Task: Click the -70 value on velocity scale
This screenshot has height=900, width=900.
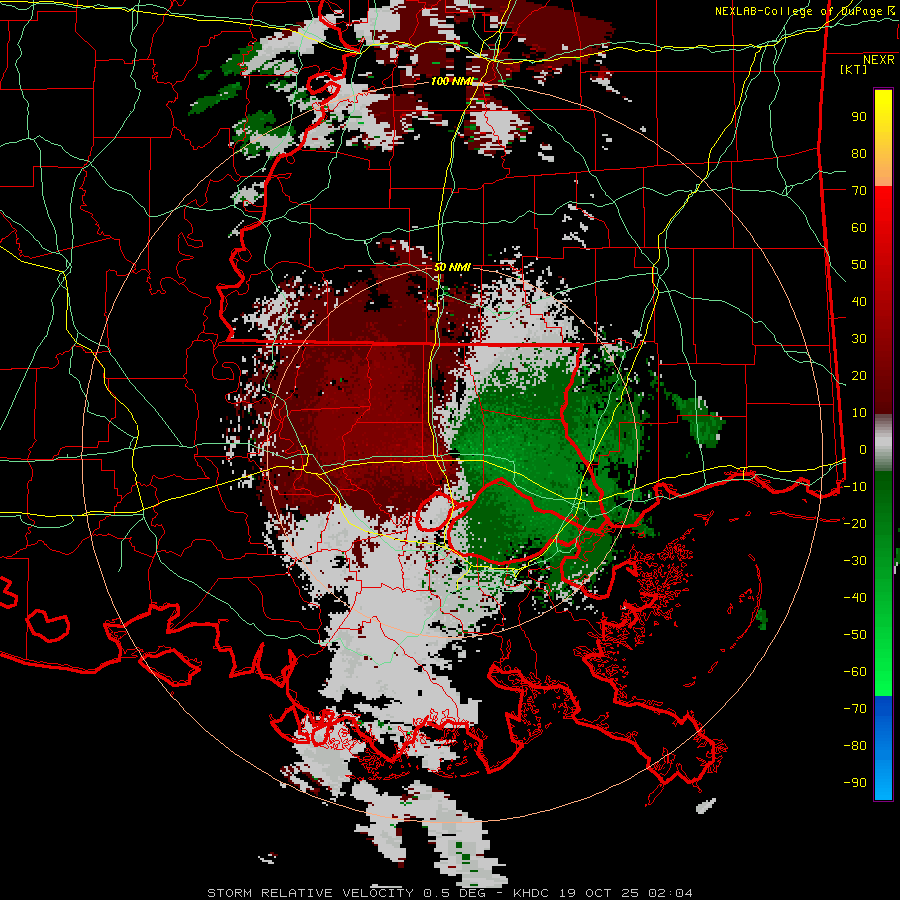Action: pyautogui.click(x=855, y=709)
